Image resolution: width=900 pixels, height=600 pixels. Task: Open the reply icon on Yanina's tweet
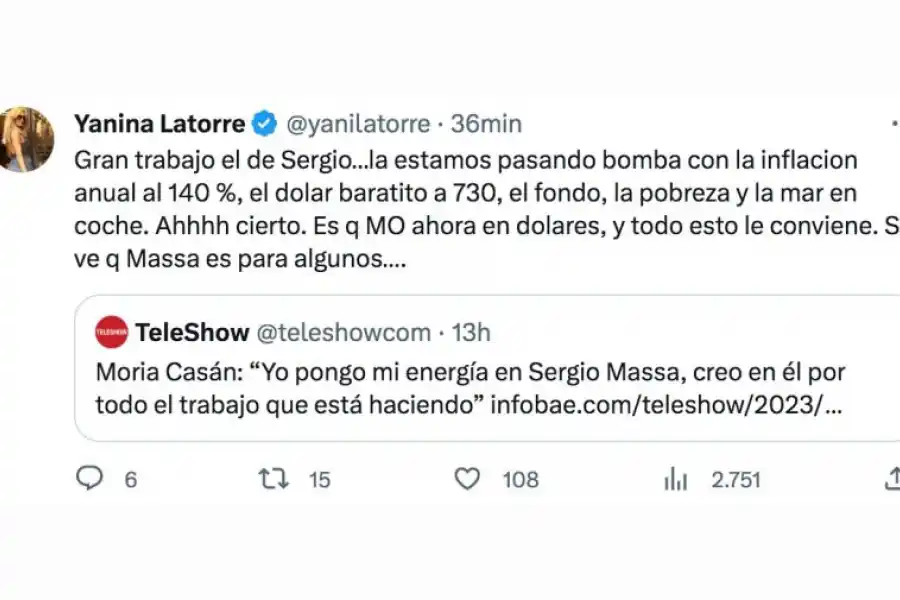pyautogui.click(x=91, y=479)
